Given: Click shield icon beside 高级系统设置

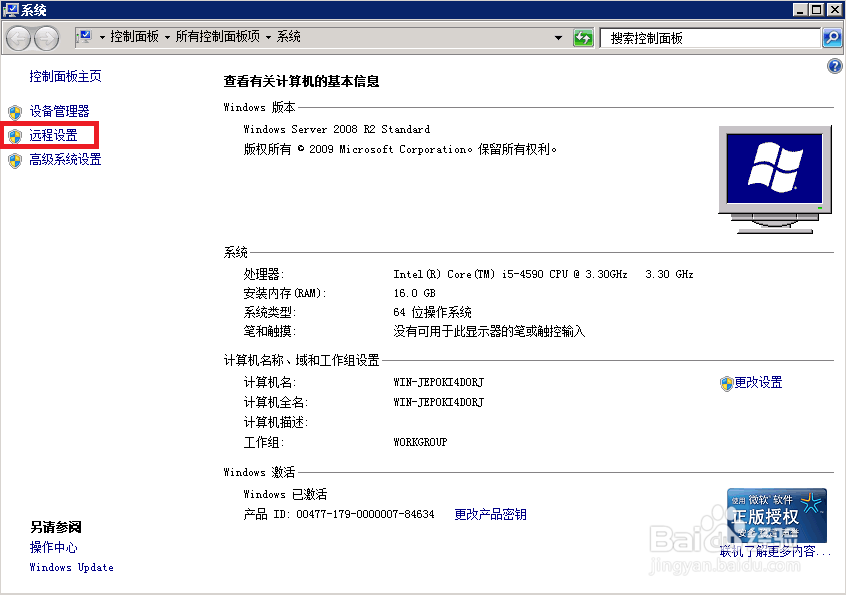Looking at the screenshot, I should click(x=15, y=160).
